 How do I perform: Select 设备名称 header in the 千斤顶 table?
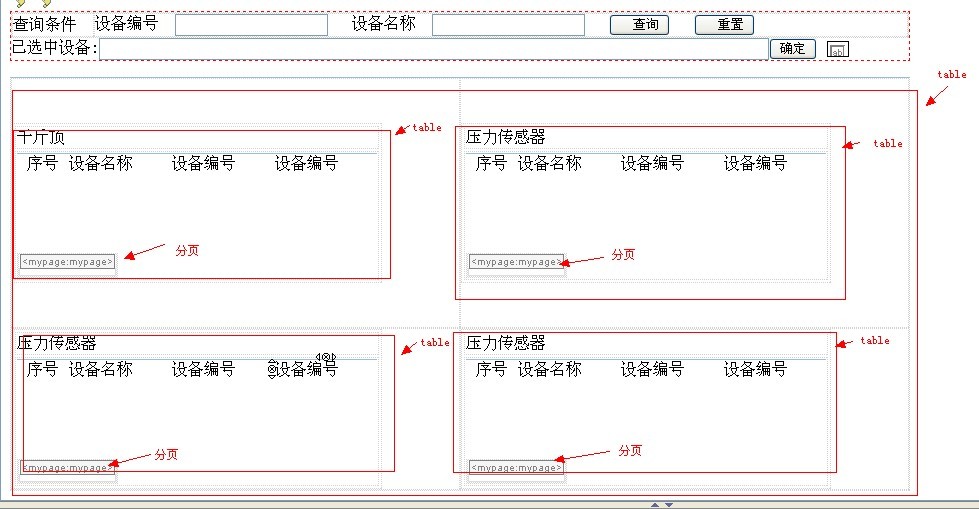click(x=101, y=164)
